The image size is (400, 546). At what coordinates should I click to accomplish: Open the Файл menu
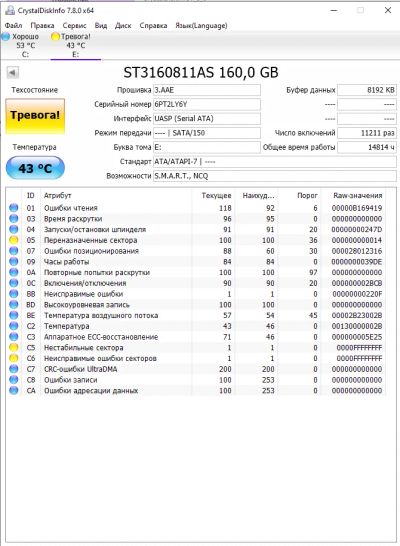point(14,25)
